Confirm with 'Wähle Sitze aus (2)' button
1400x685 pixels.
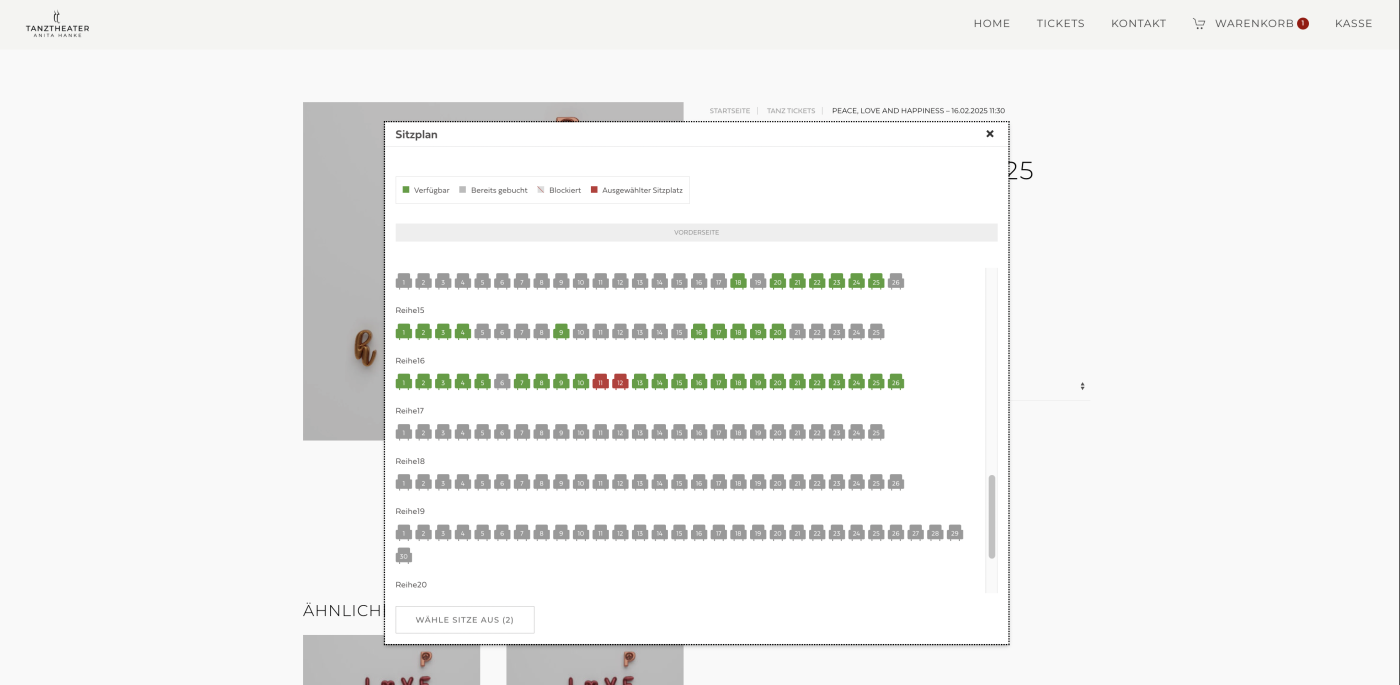465,620
